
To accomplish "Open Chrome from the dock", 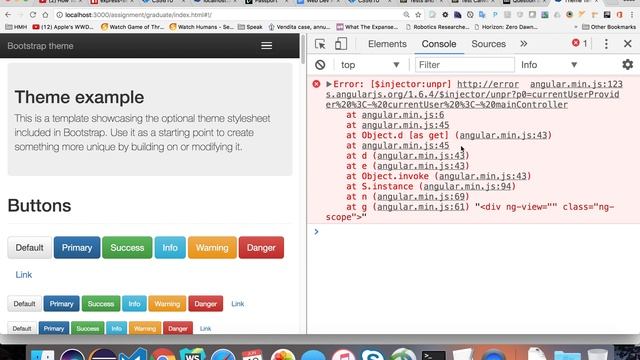I will click(163, 354).
